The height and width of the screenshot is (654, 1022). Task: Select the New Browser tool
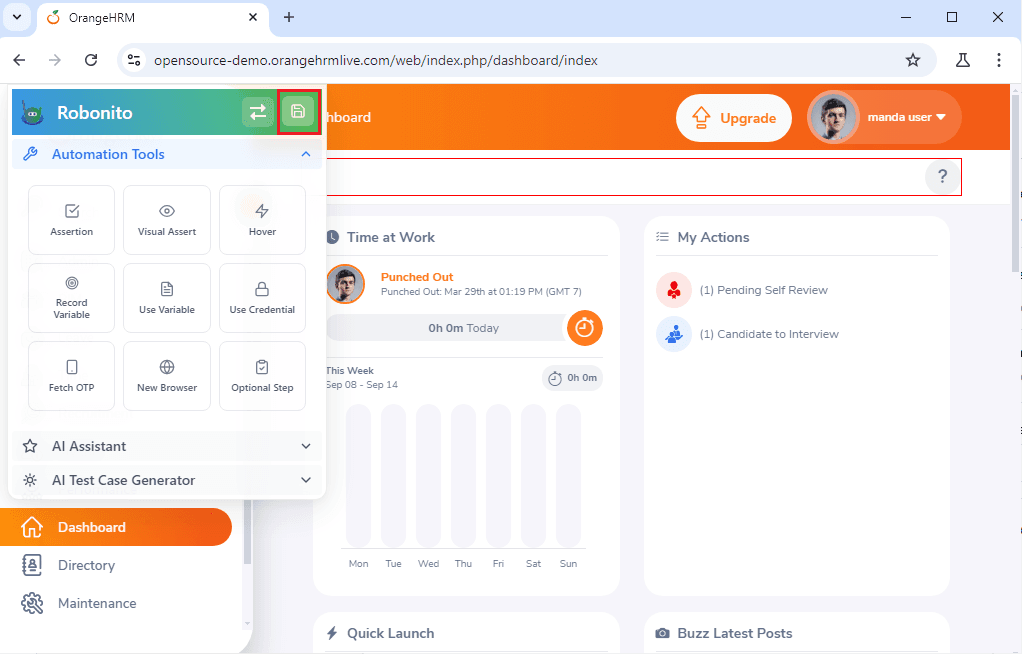[x=167, y=376]
